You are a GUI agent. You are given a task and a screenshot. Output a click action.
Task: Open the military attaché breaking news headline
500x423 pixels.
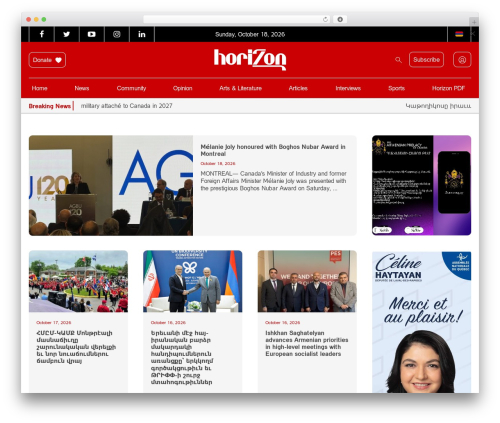click(127, 106)
